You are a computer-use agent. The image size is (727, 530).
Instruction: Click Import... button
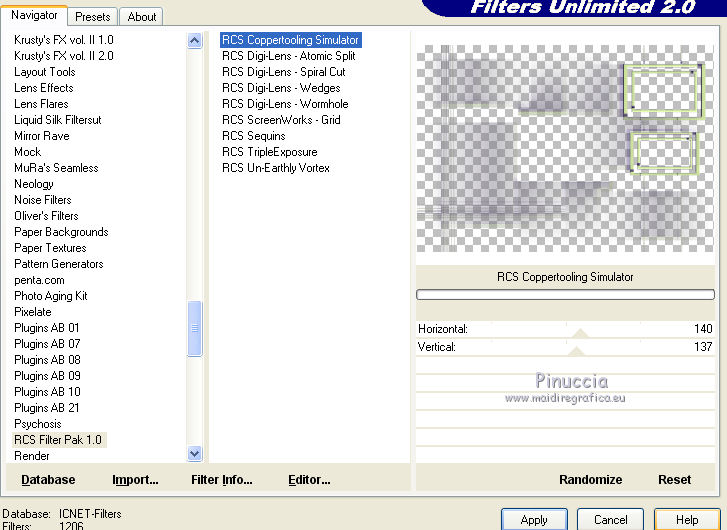pos(135,479)
